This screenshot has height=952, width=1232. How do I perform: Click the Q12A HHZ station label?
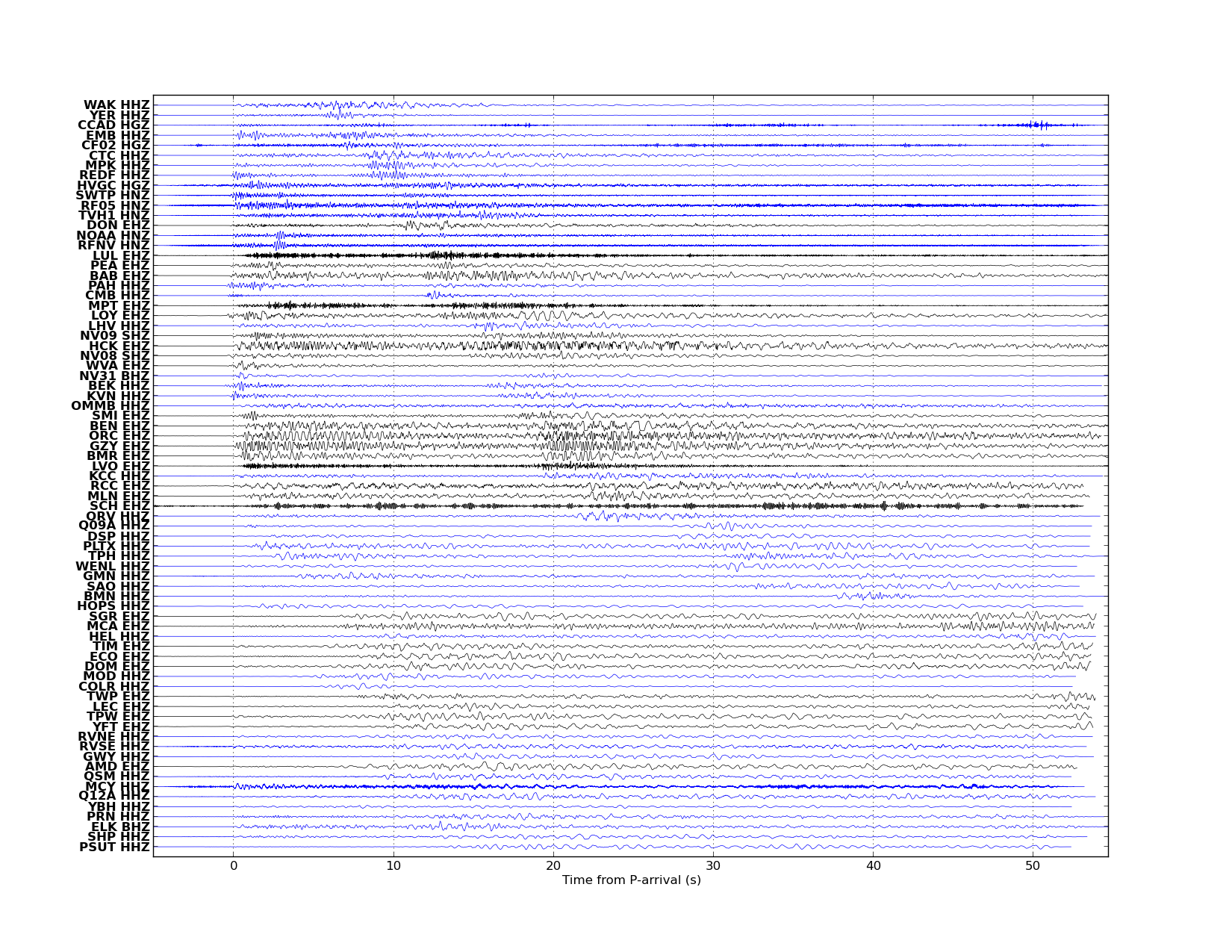[114, 796]
